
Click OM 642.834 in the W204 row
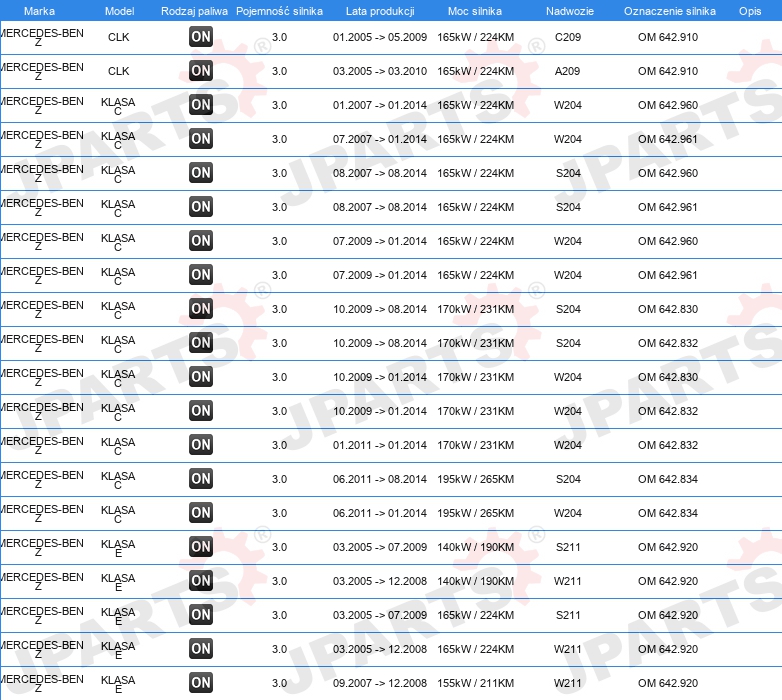point(668,513)
